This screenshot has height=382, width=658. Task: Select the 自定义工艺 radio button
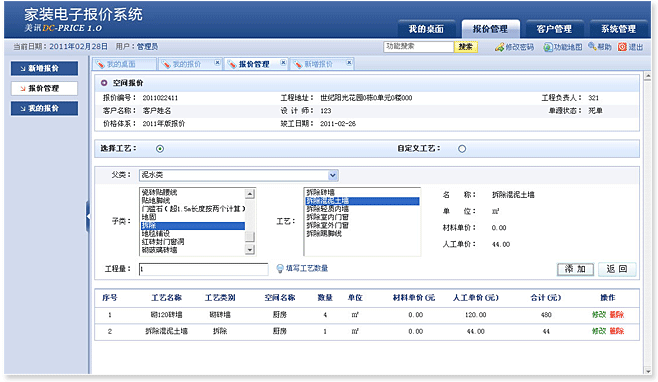pos(462,149)
